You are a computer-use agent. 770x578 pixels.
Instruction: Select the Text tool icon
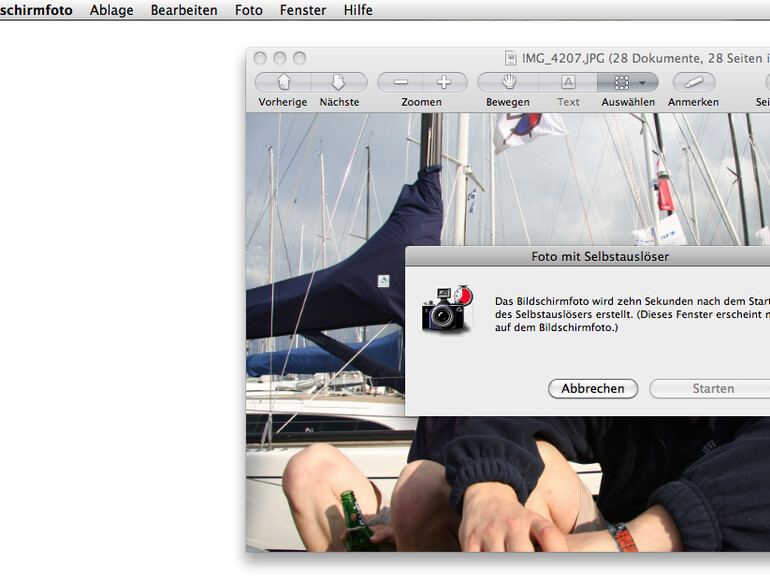[x=568, y=82]
